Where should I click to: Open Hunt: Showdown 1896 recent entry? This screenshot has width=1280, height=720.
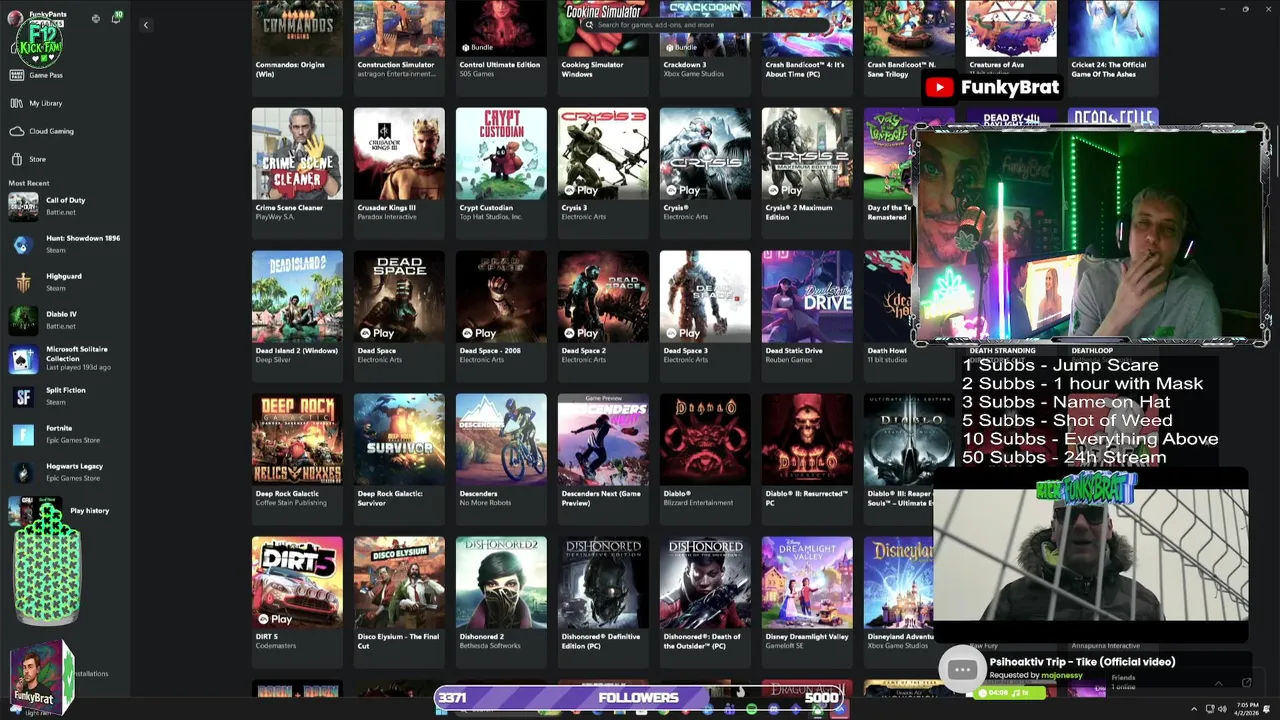point(65,244)
